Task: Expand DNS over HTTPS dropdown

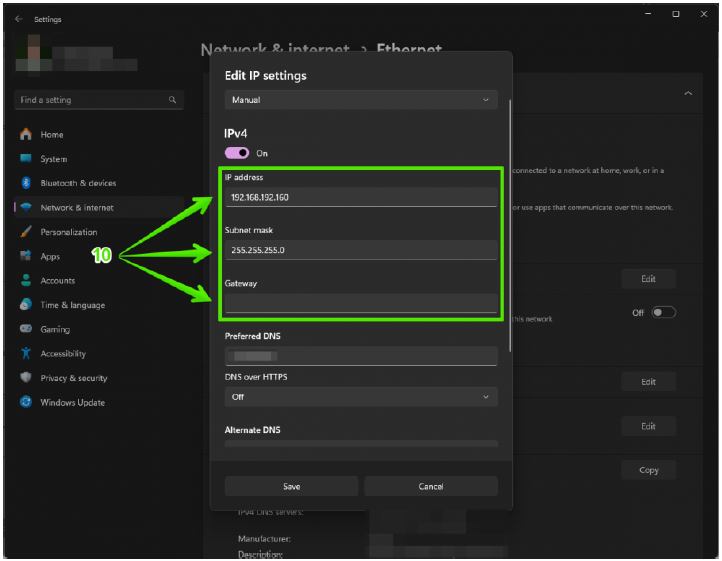Action: tap(360, 397)
